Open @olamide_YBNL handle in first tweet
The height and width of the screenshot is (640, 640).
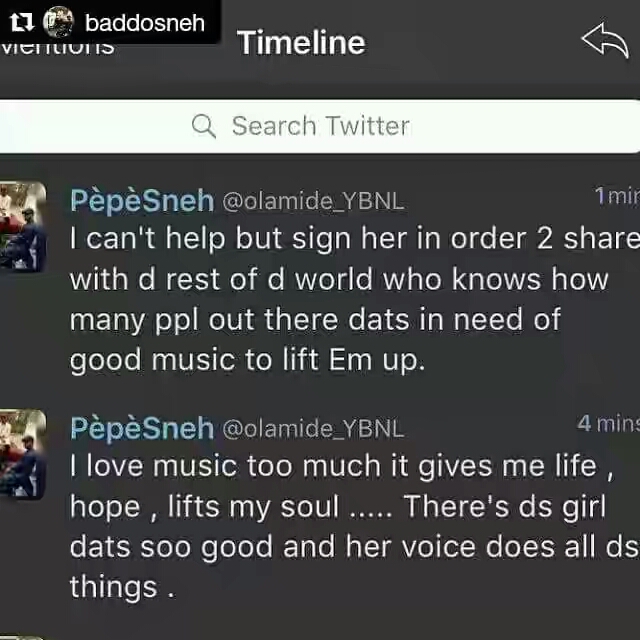click(x=313, y=201)
